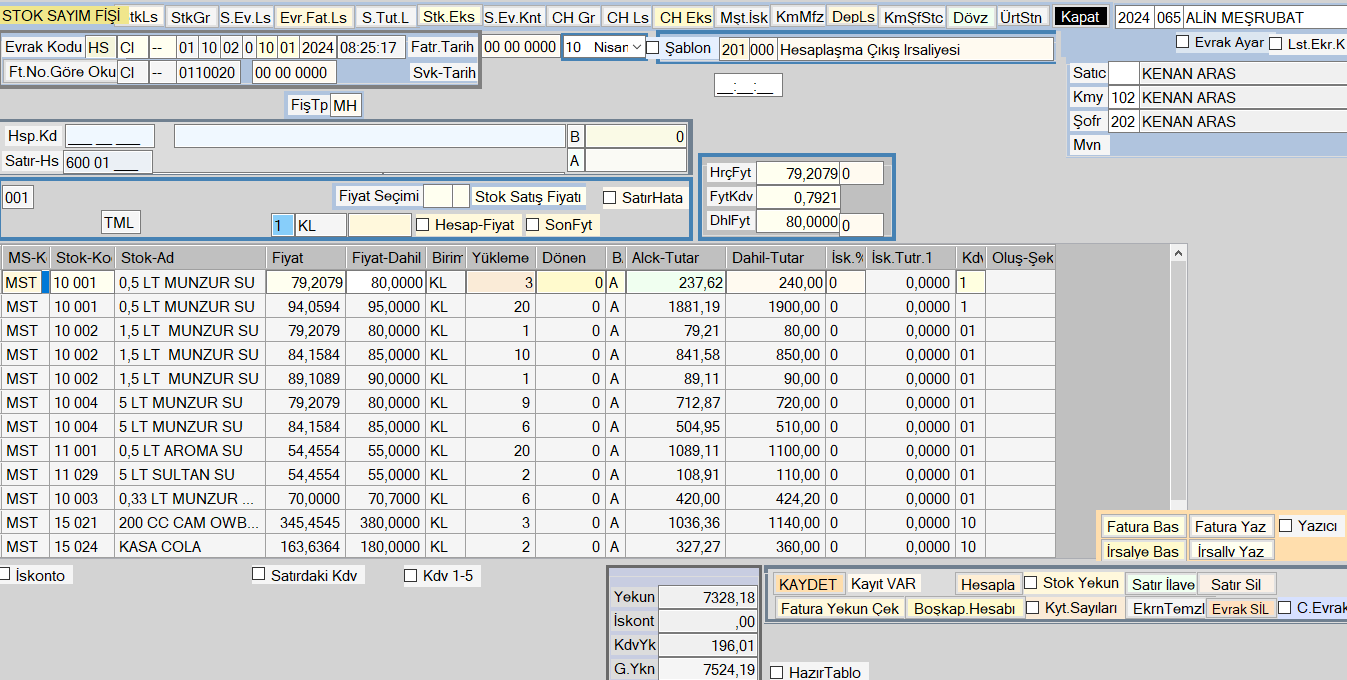Toggle the Kyt.Sayıları checkbox

(x=1033, y=608)
